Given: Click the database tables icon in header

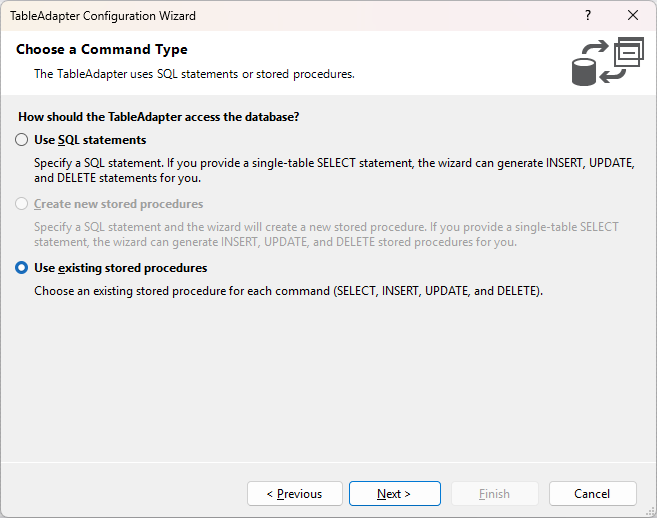Looking at the screenshot, I should (x=607, y=61).
